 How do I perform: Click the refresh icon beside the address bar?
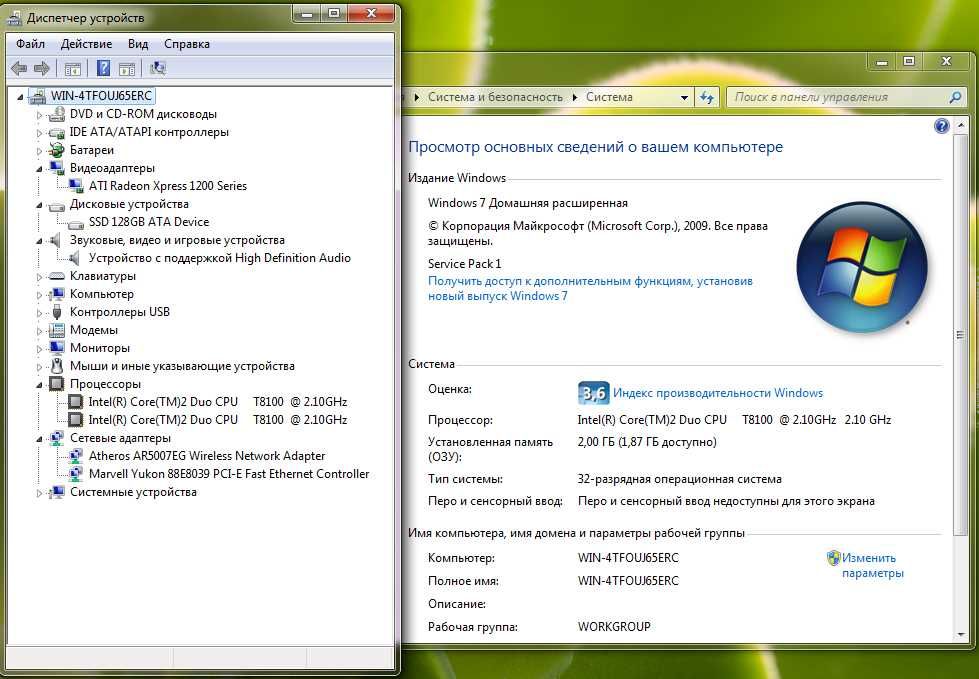(x=707, y=97)
